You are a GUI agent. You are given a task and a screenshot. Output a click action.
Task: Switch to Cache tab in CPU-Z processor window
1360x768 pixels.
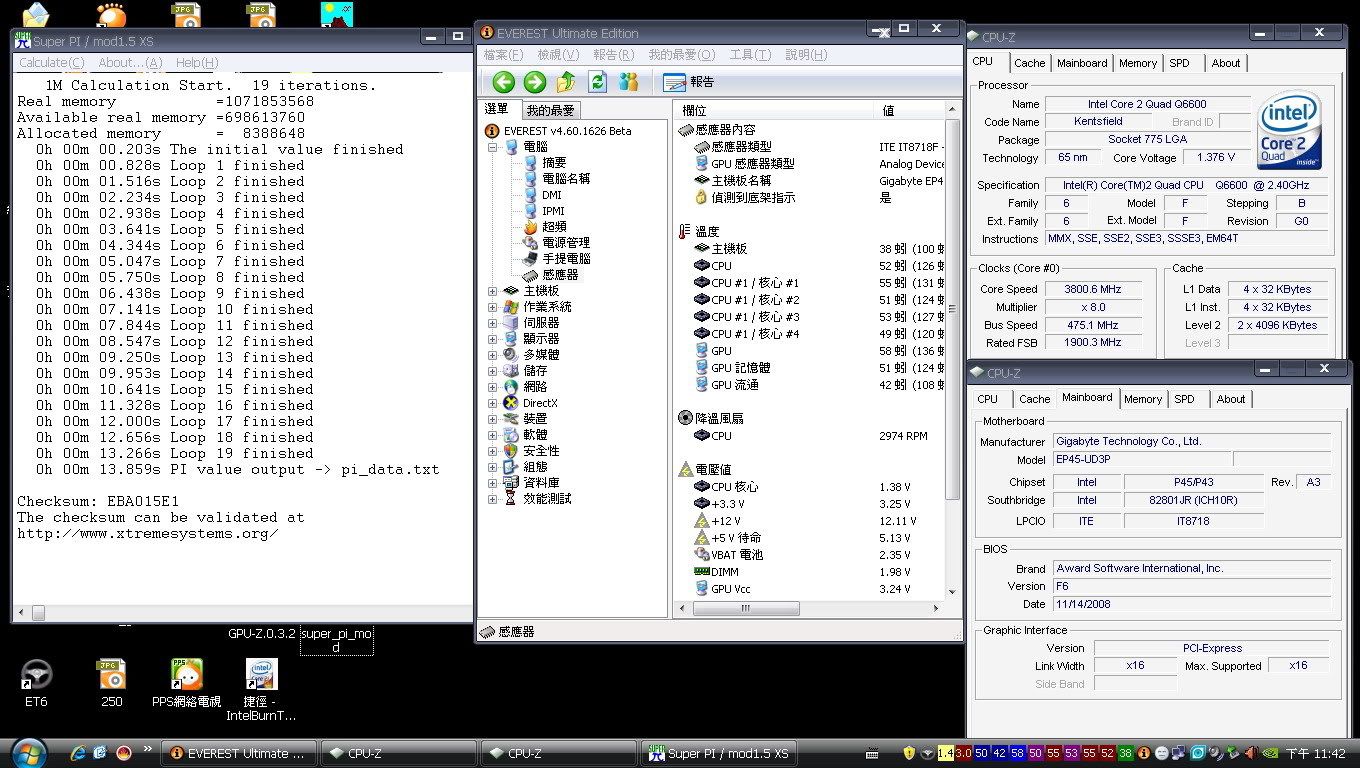tap(1029, 63)
